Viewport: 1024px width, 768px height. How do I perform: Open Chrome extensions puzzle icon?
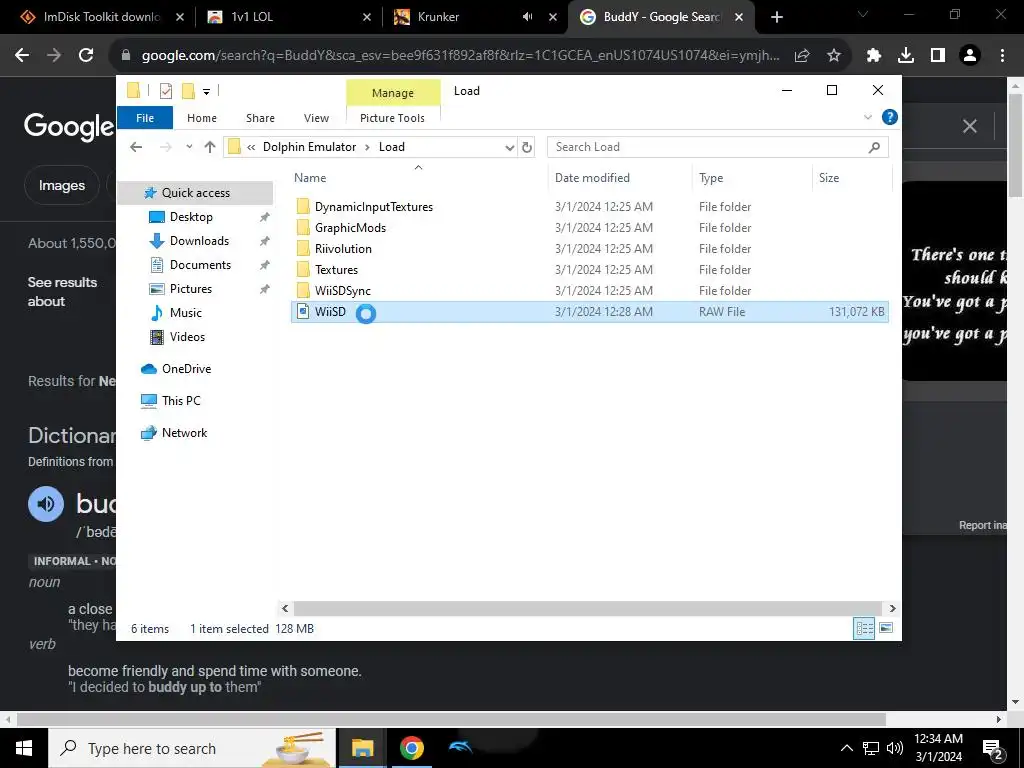pyautogui.click(x=874, y=55)
